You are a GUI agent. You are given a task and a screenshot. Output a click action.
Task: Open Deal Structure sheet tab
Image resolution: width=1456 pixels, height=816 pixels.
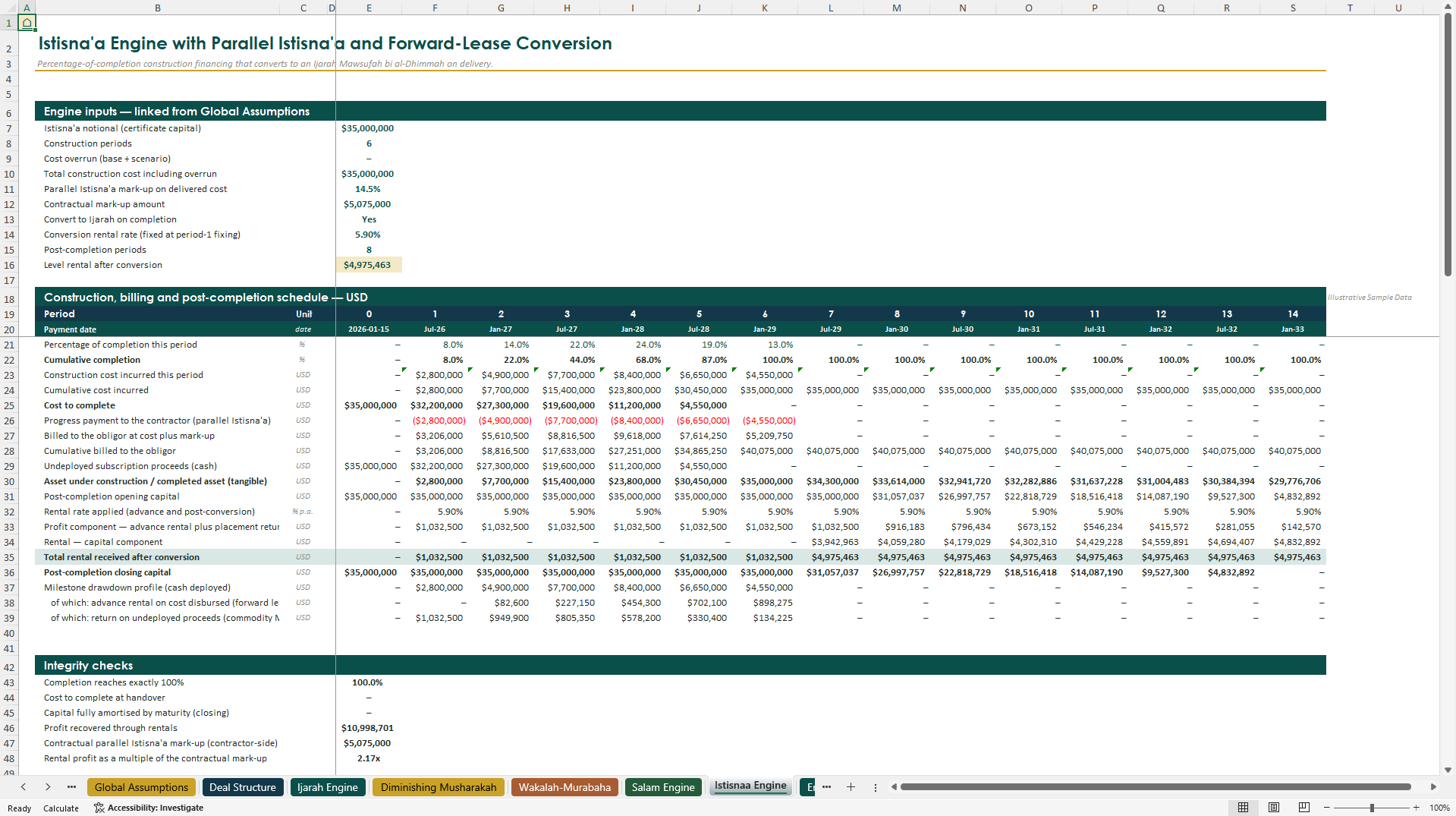243,787
